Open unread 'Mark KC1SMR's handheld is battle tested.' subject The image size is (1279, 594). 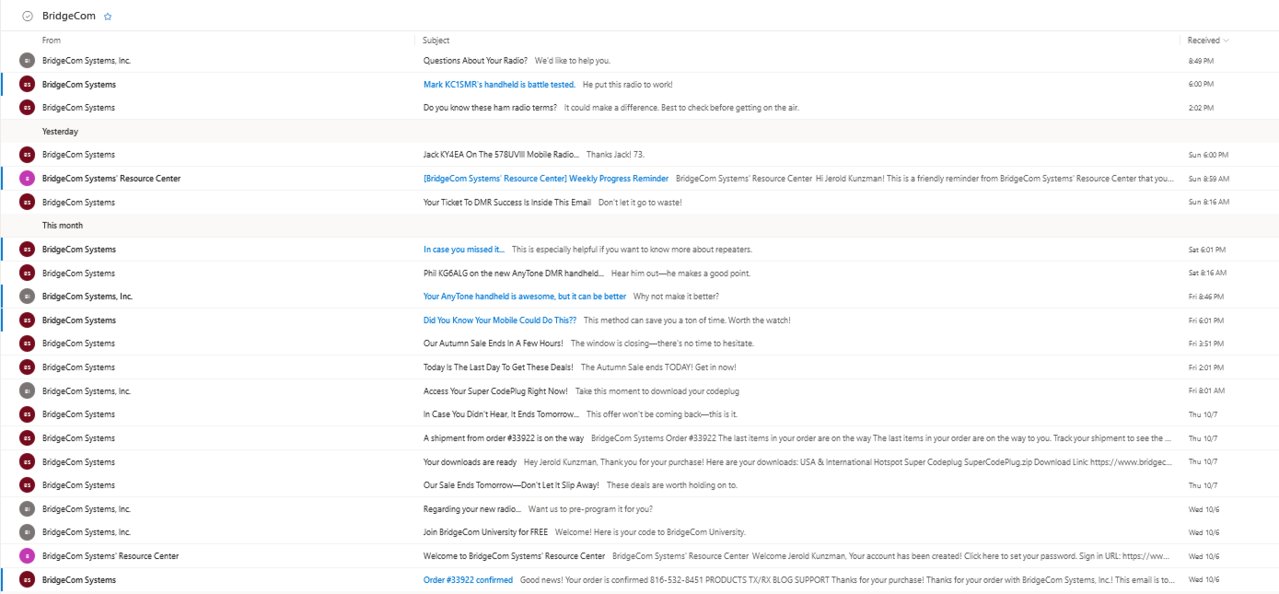click(499, 85)
